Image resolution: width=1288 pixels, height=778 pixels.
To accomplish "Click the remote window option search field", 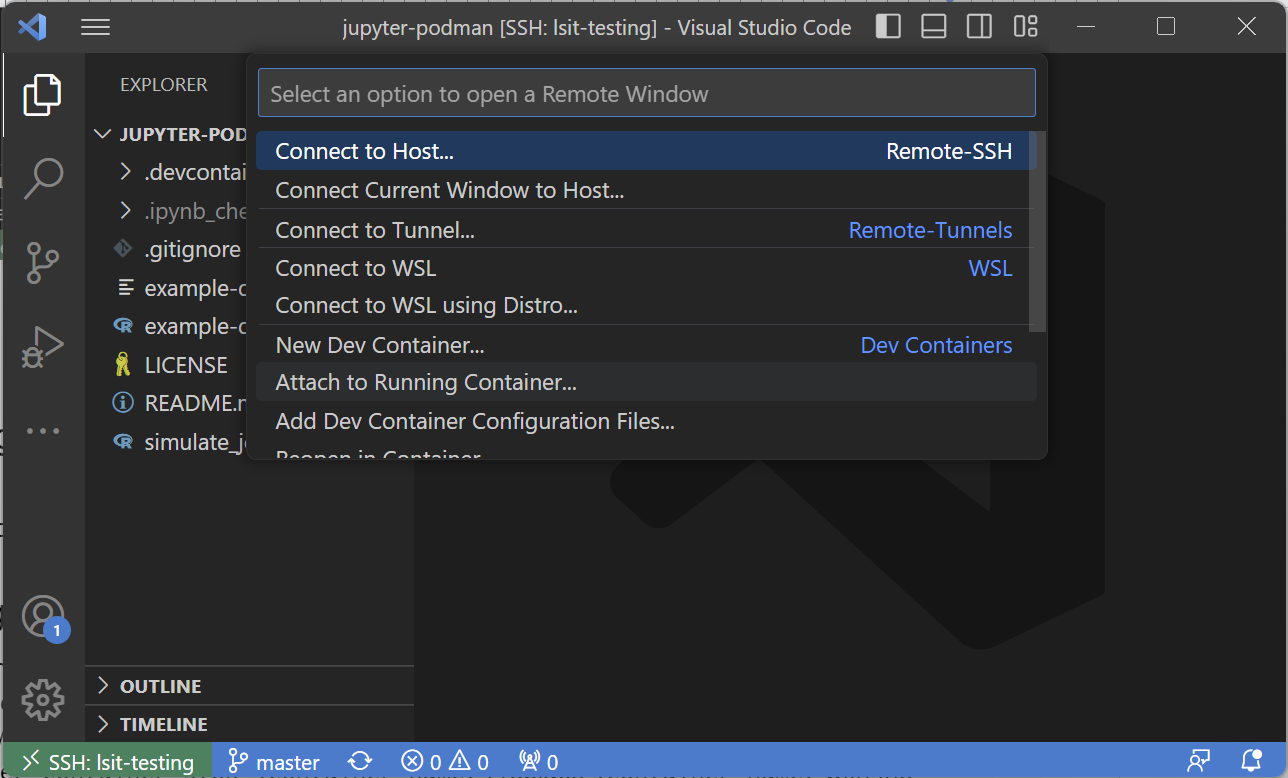I will (646, 94).
